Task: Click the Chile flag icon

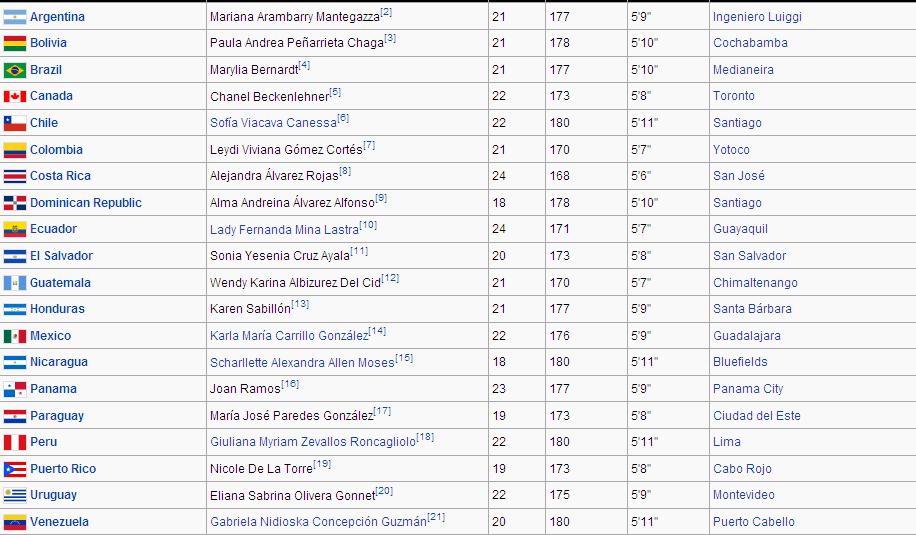Action: 14,123
